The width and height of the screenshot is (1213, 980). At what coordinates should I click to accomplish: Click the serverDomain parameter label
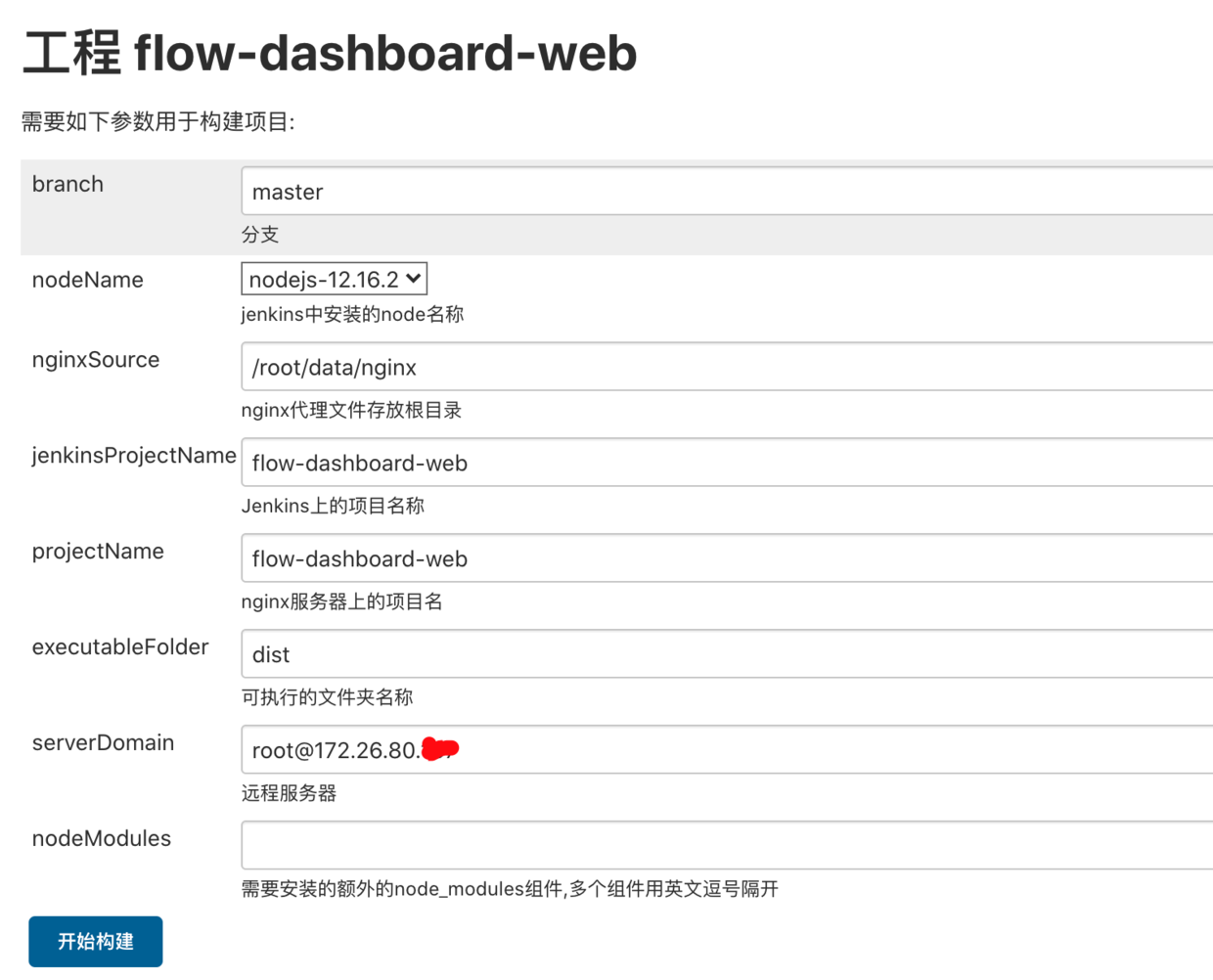coord(103,743)
